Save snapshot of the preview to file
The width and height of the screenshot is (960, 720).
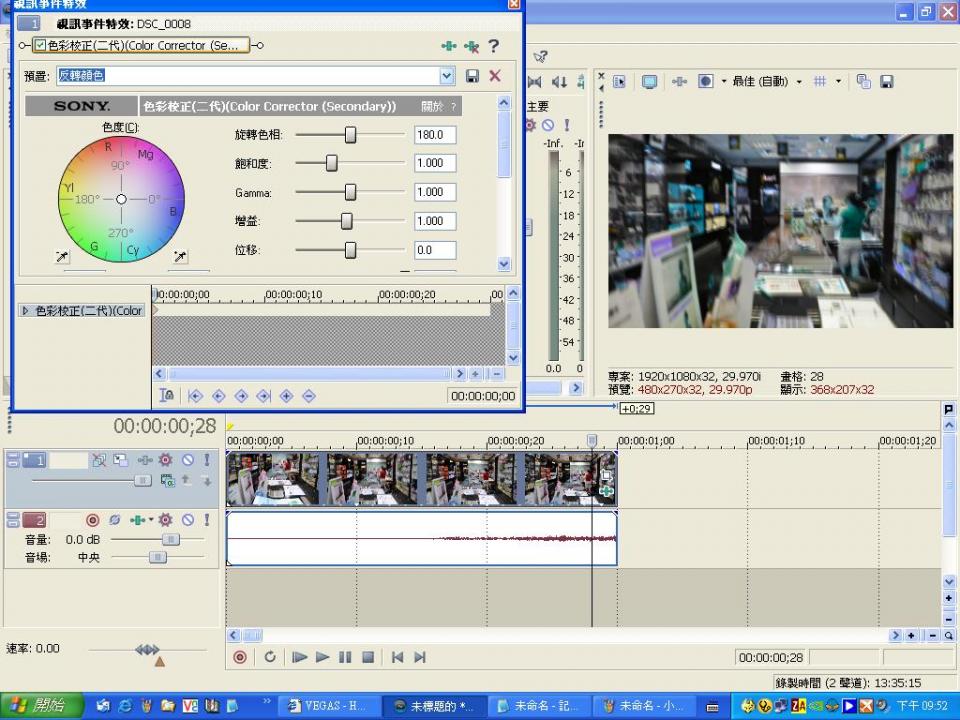(886, 82)
